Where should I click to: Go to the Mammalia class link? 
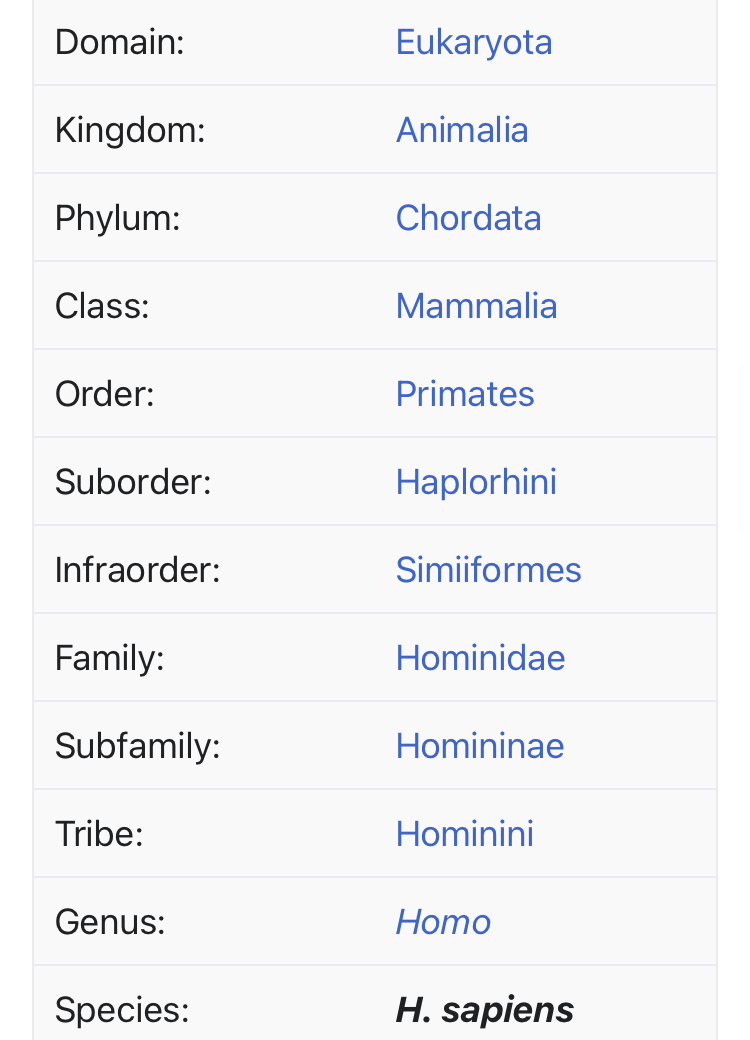(476, 306)
